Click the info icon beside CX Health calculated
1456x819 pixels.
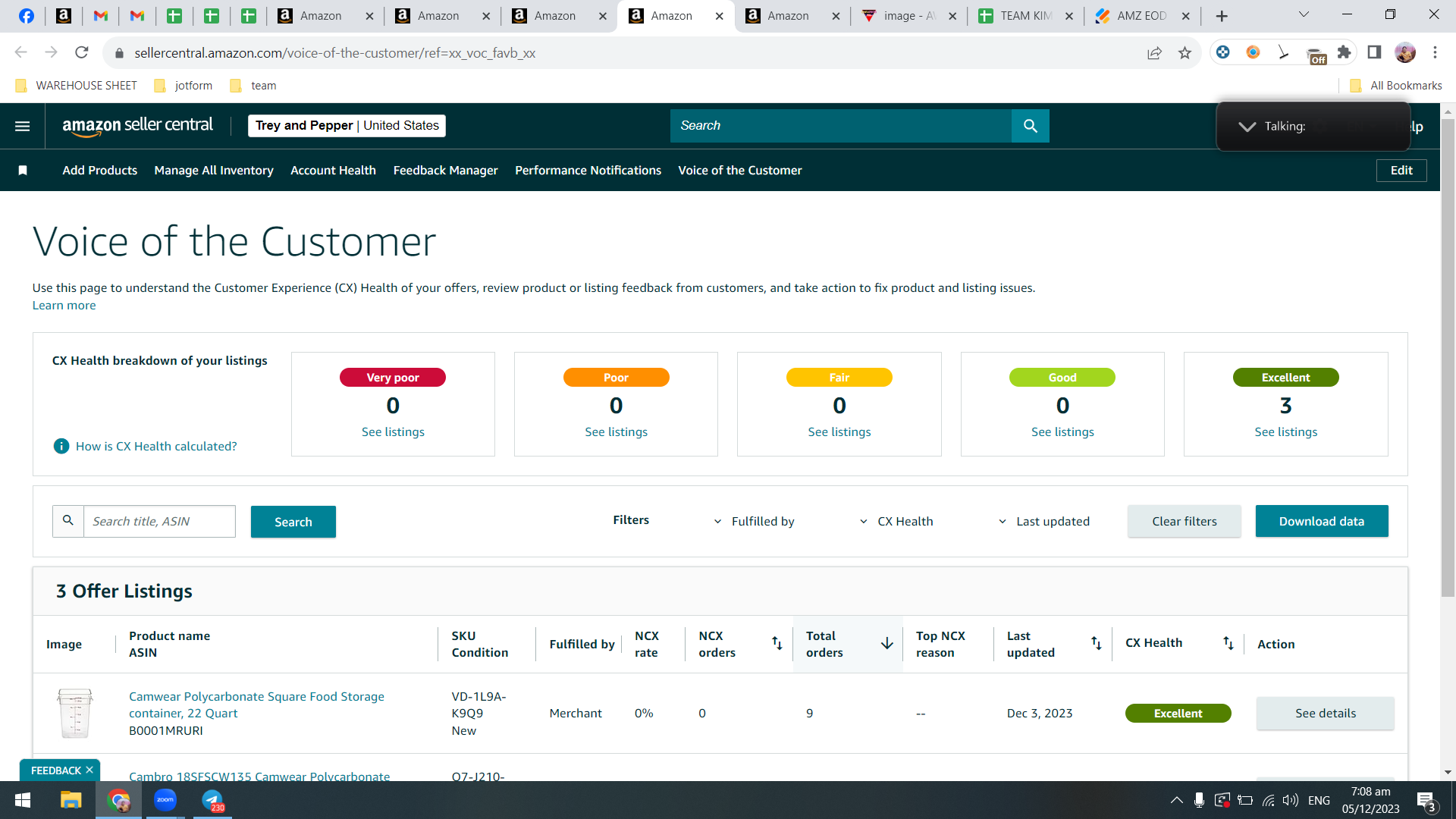[61, 446]
